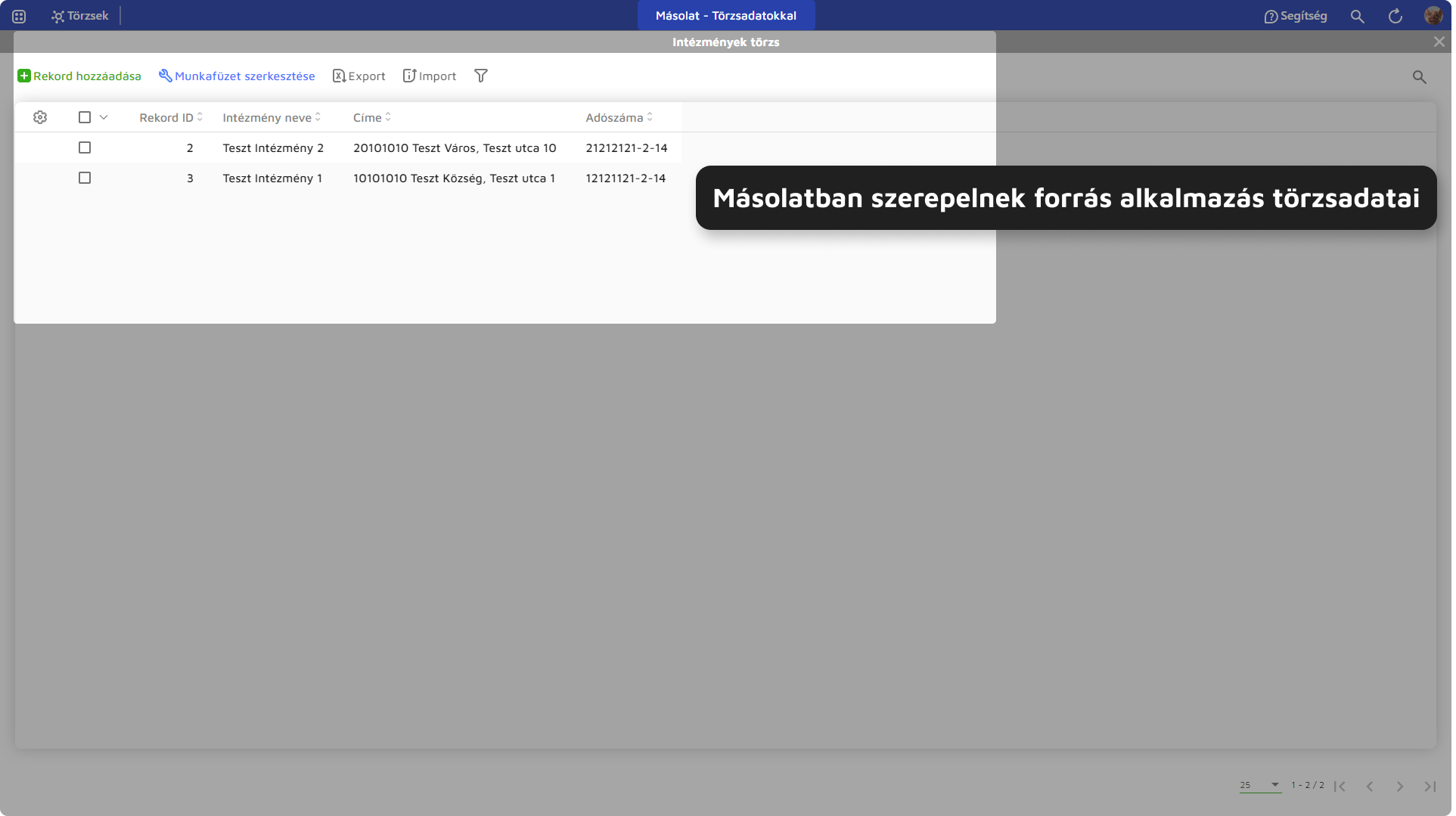This screenshot has width=1456, height=816.
Task: Go to the last page of records
Action: tap(1430, 787)
